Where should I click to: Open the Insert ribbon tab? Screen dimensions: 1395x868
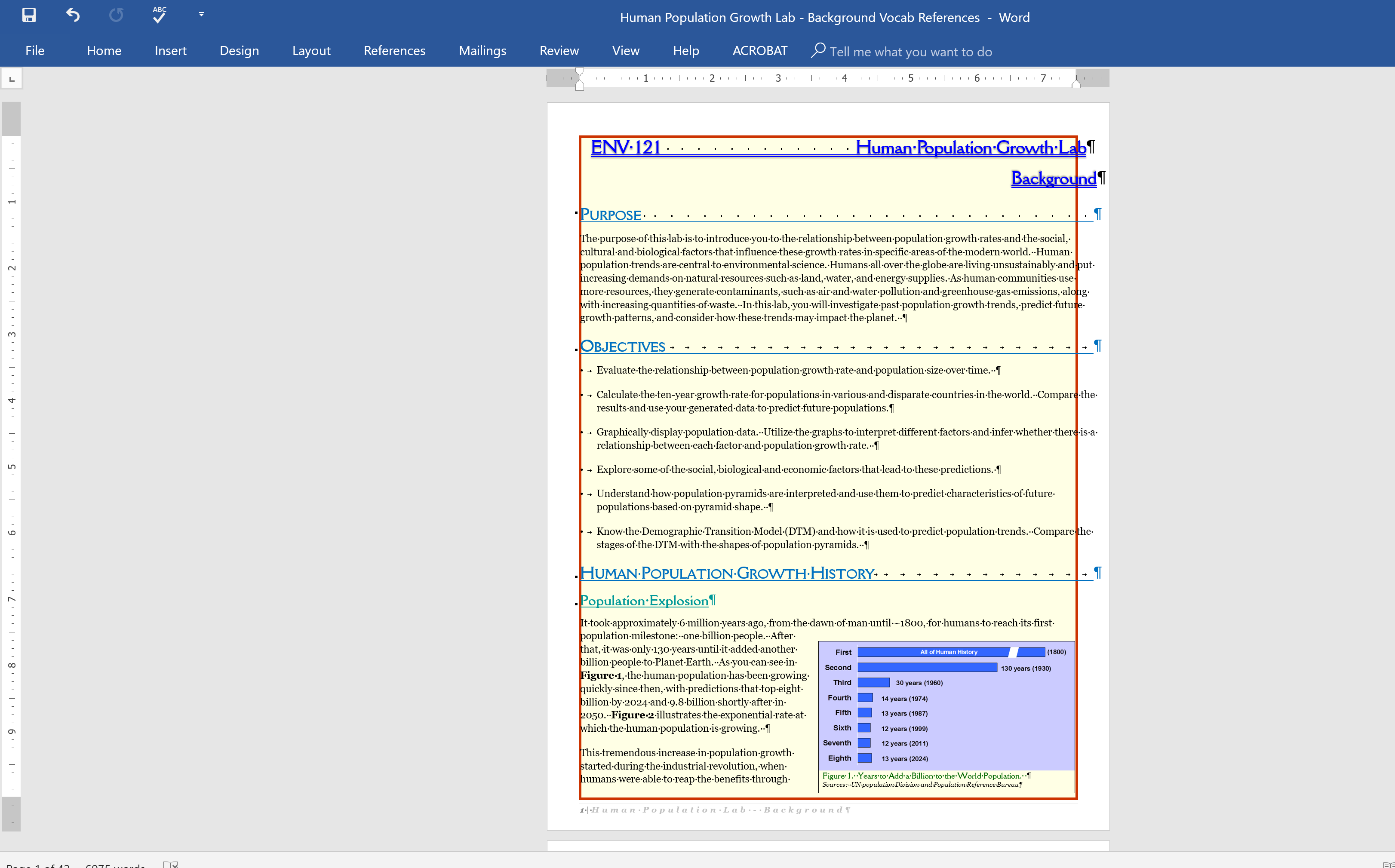click(x=170, y=51)
